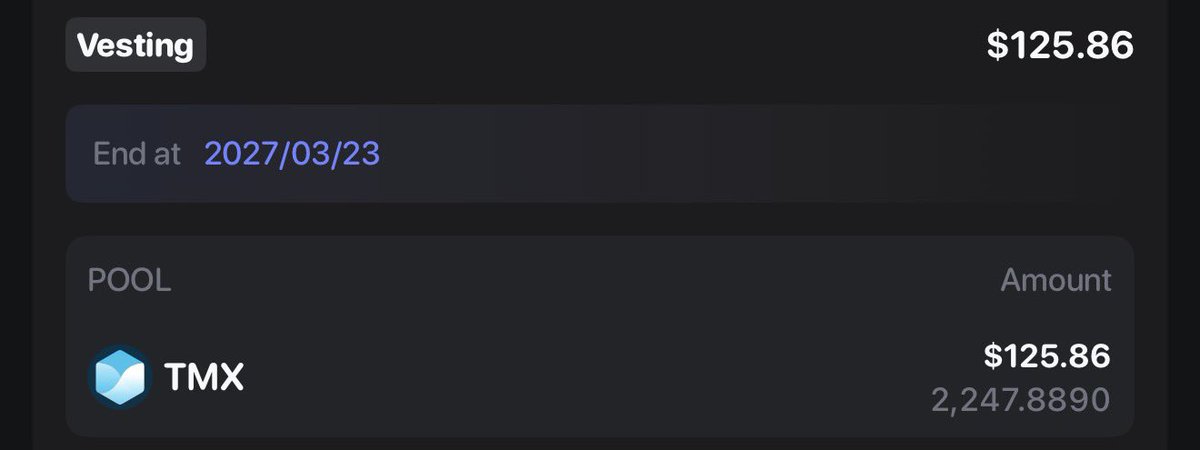
Task: Open TMX token details via its logo
Action: coord(120,377)
